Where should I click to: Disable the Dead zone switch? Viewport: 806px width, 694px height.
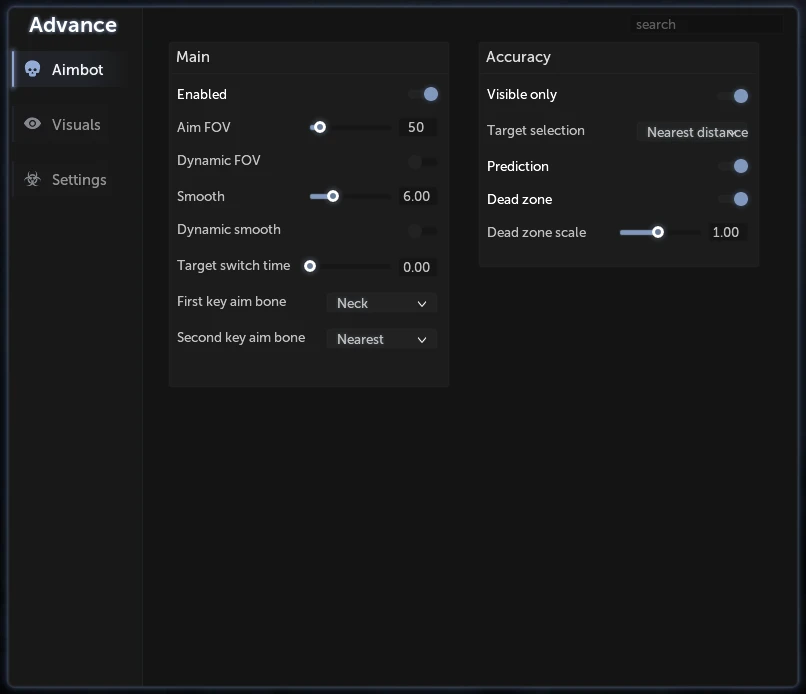pos(734,199)
